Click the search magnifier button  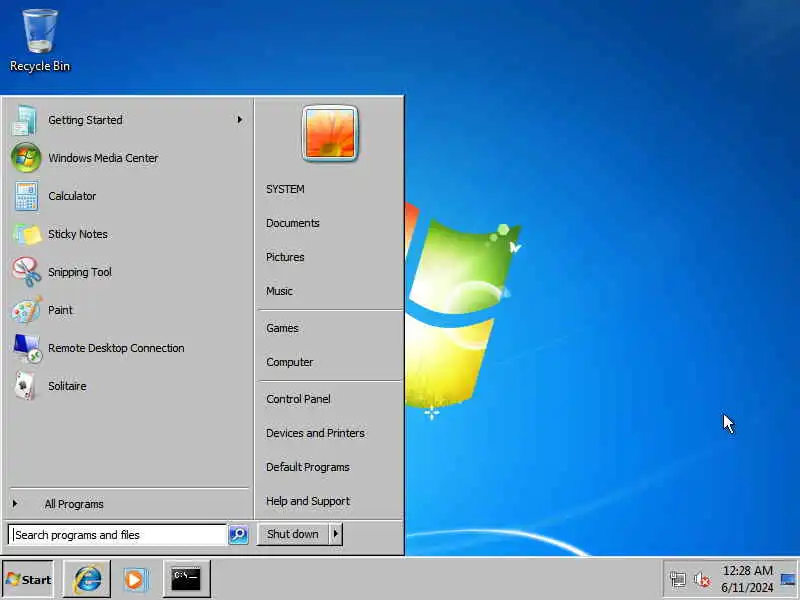coord(238,534)
